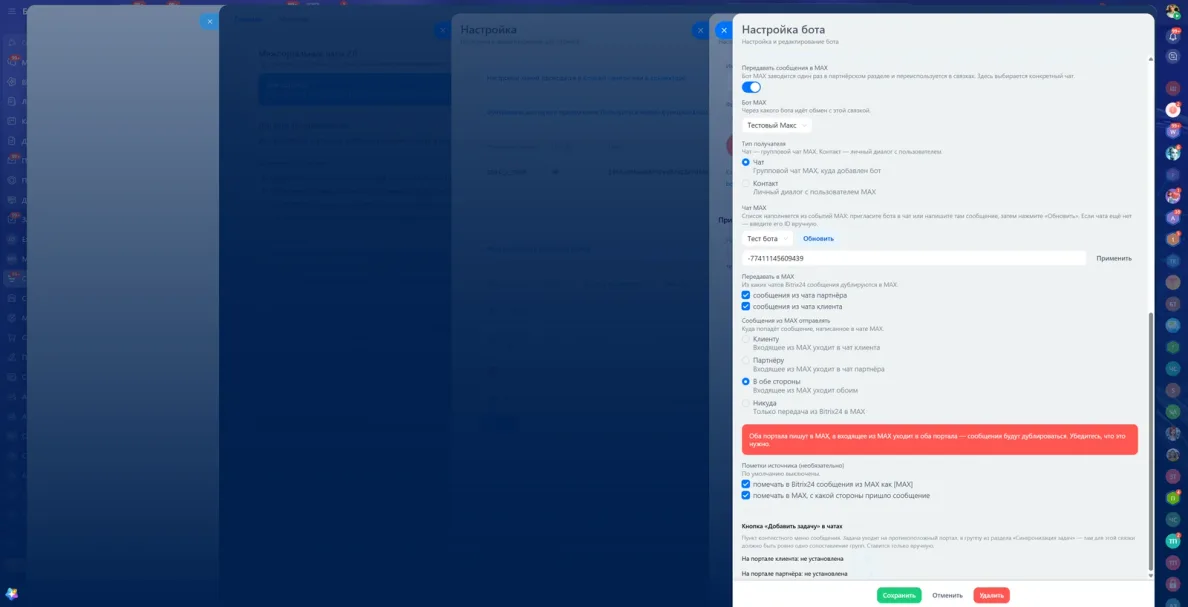Toggle Передавать сообщения в MAX switch

pos(751,87)
